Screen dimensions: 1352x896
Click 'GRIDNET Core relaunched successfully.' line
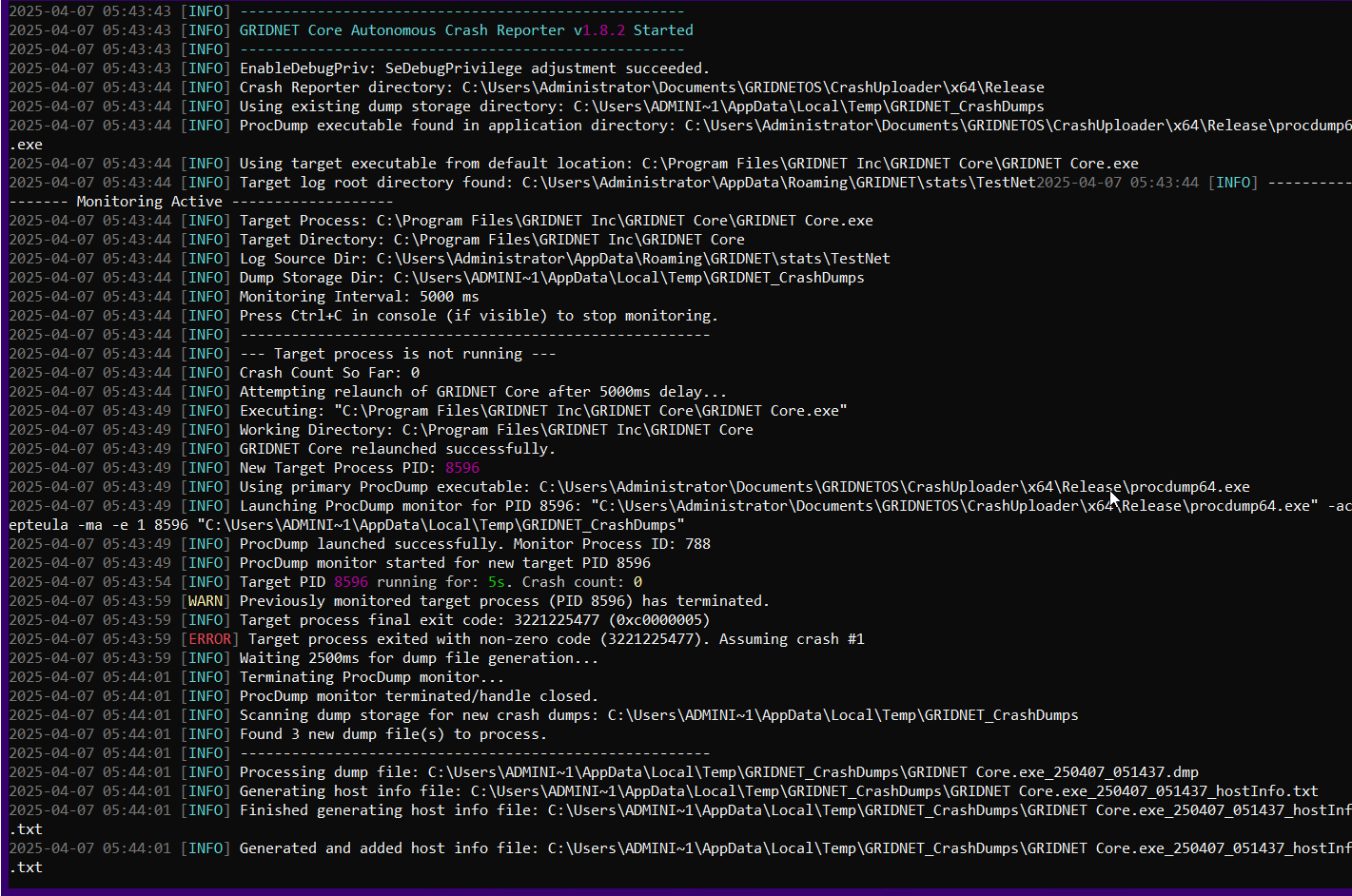point(398,449)
